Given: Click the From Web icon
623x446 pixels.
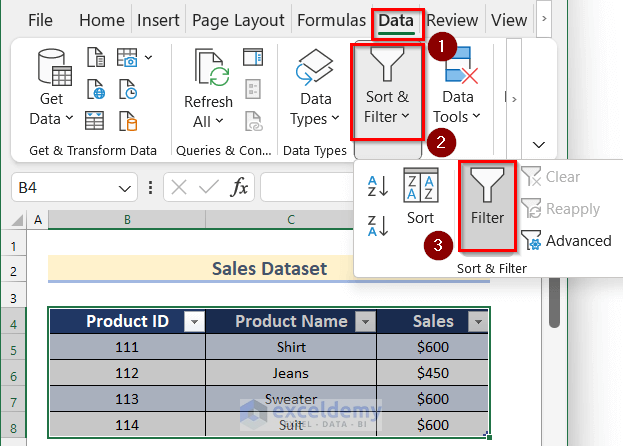Looking at the screenshot, I should [95, 89].
